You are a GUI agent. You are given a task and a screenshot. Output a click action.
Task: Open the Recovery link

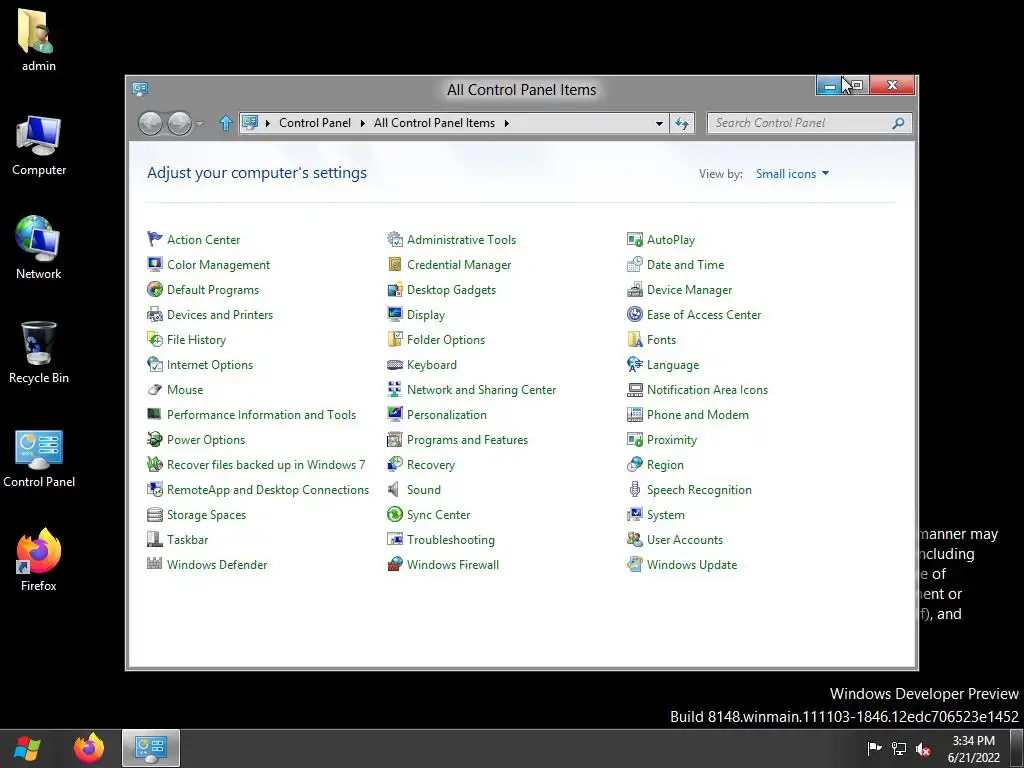430,465
